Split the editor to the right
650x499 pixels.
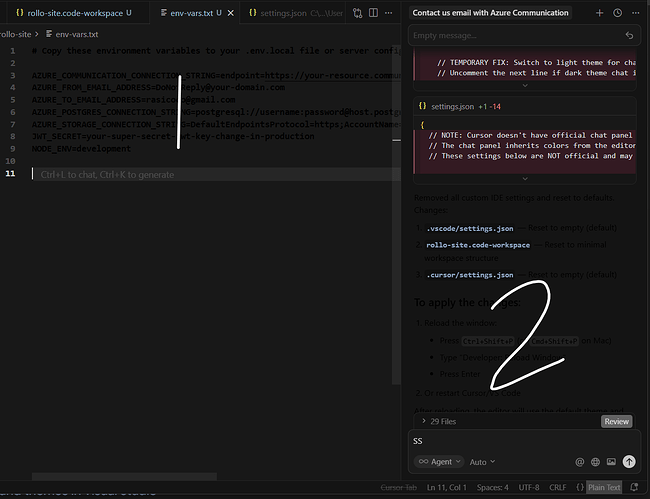373,13
